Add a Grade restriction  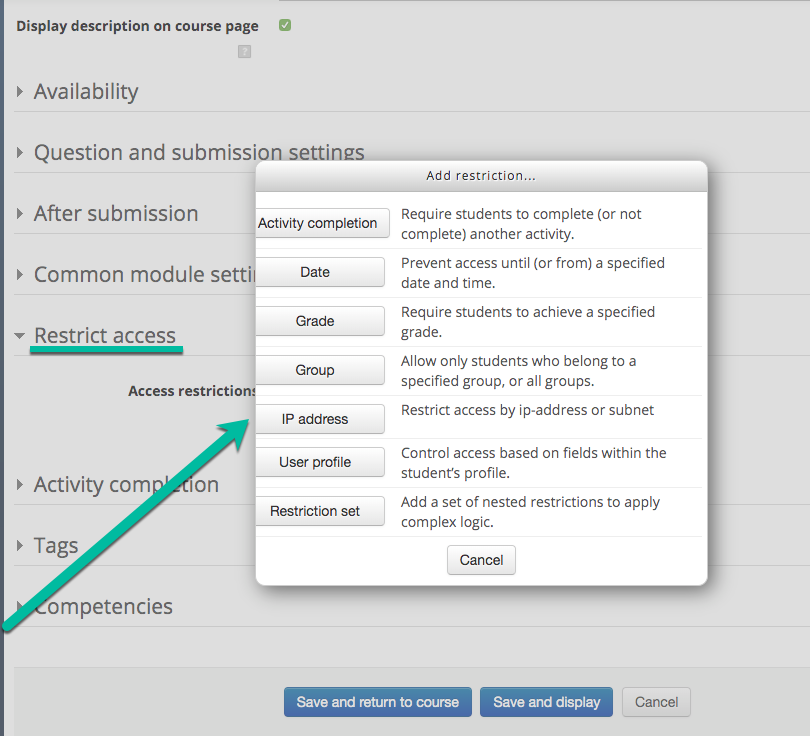tap(320, 321)
